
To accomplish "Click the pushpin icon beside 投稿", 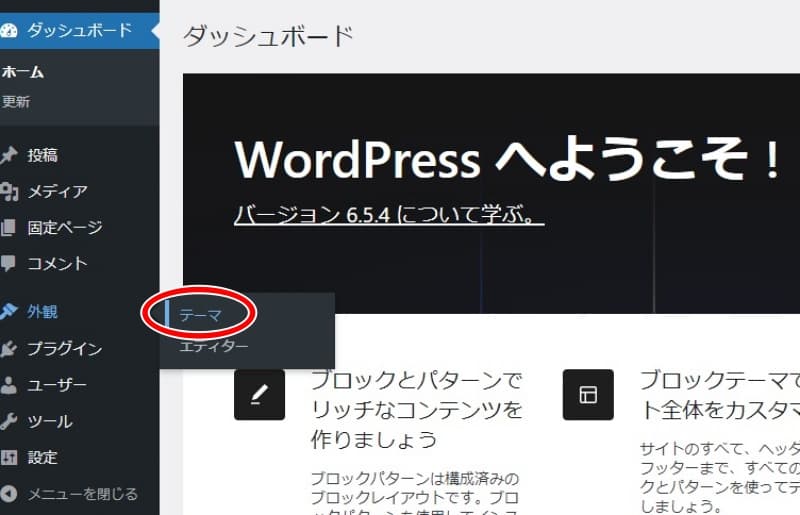I will pos(8,155).
